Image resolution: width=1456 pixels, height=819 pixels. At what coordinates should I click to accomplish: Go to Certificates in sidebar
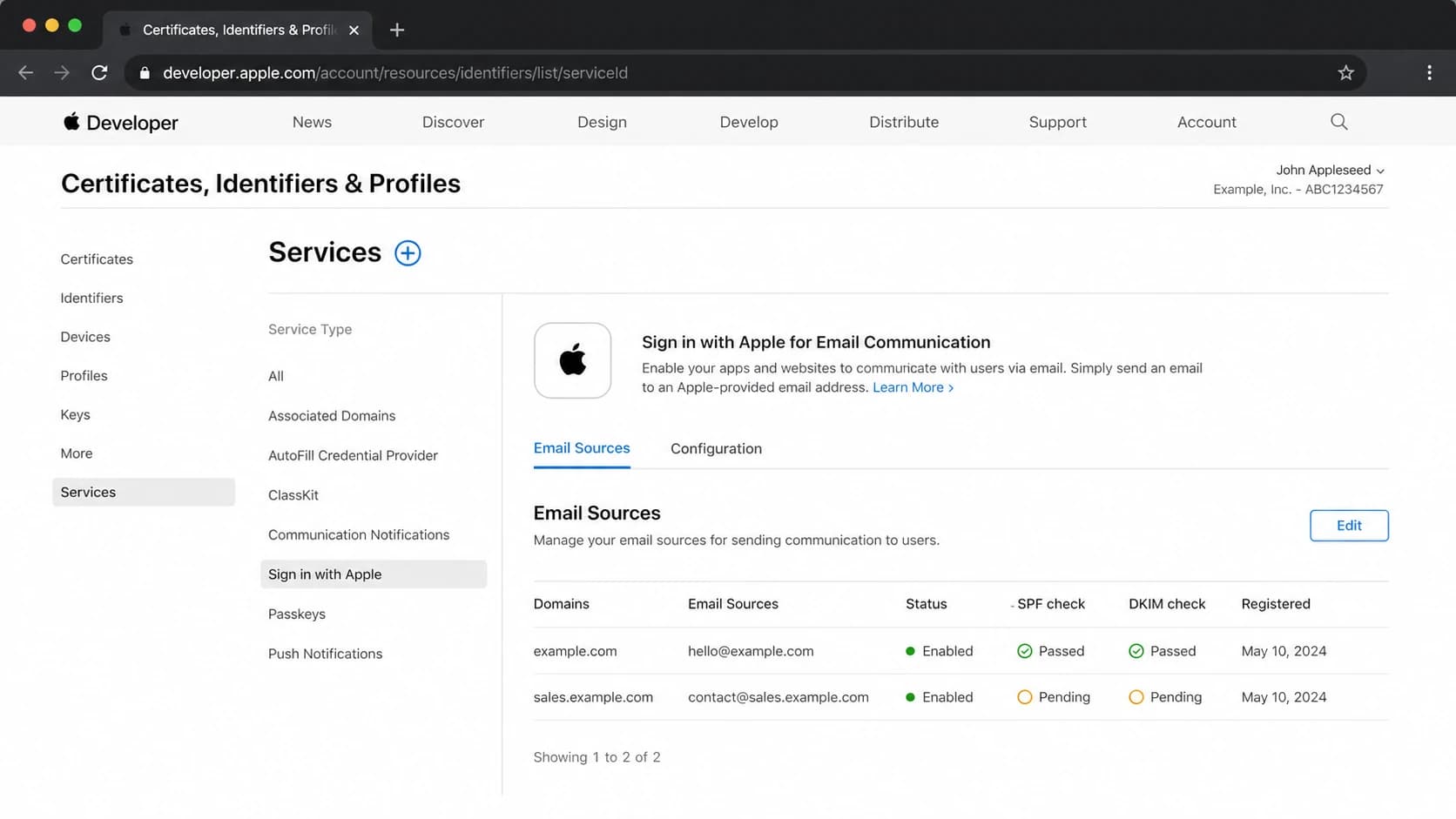coord(97,259)
